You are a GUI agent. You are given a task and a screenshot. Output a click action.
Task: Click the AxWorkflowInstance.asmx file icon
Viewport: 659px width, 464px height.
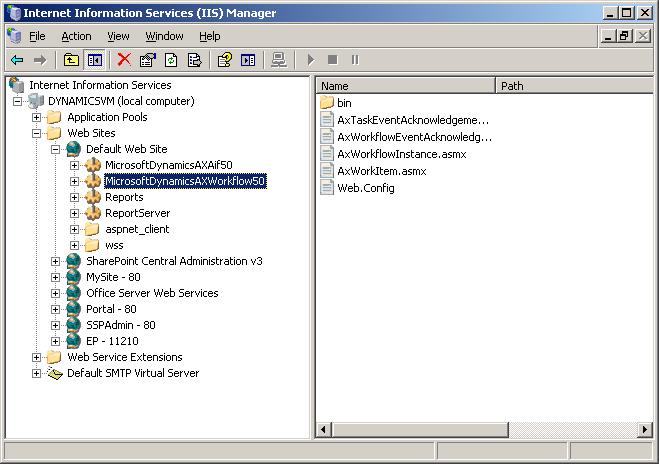[327, 154]
